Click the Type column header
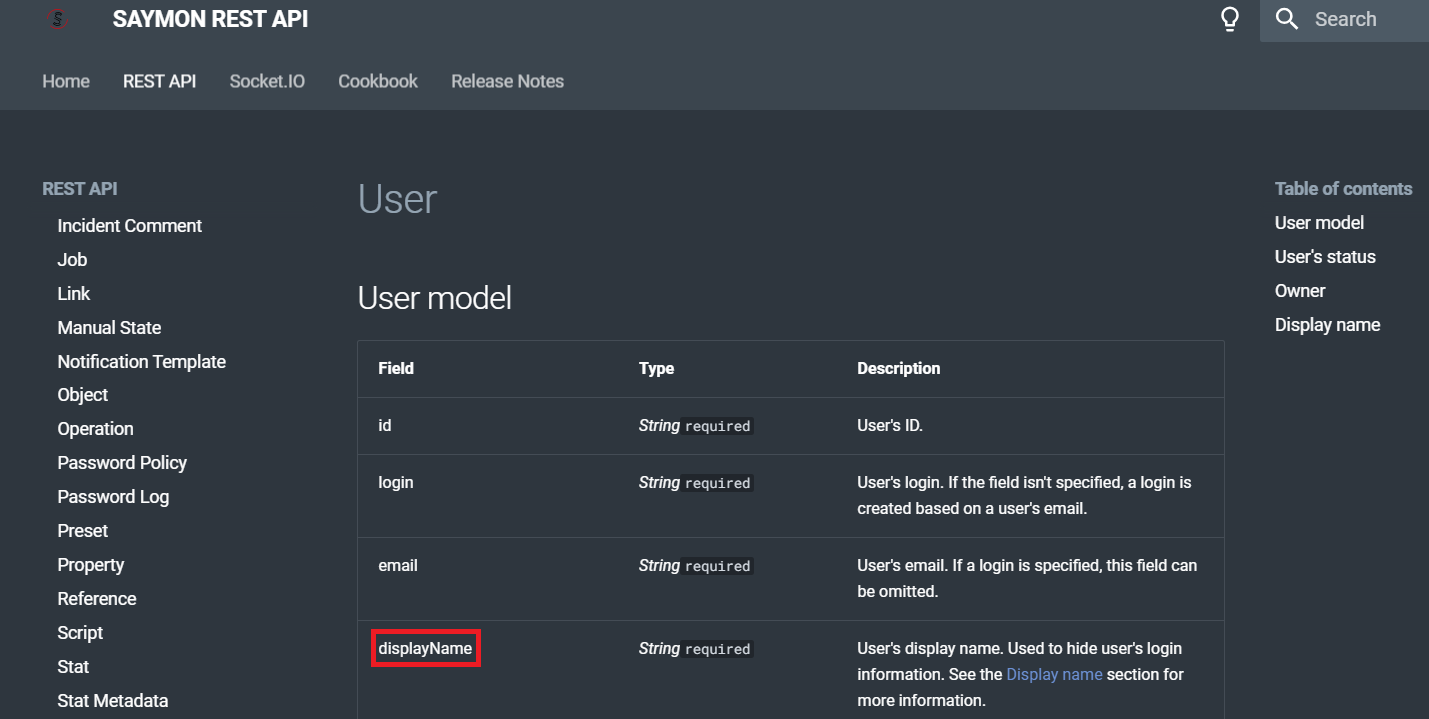The height and width of the screenshot is (719, 1429). (x=656, y=369)
